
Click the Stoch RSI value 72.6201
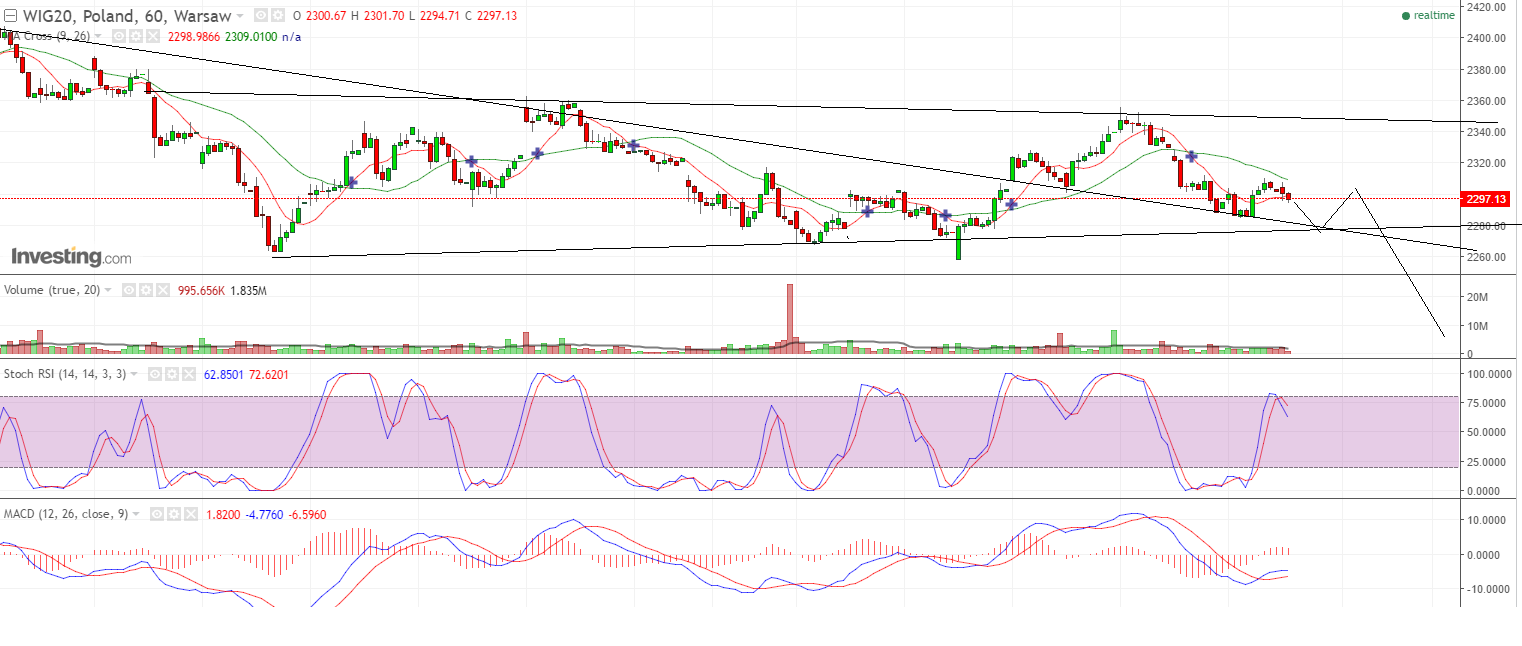pyautogui.click(x=270, y=374)
